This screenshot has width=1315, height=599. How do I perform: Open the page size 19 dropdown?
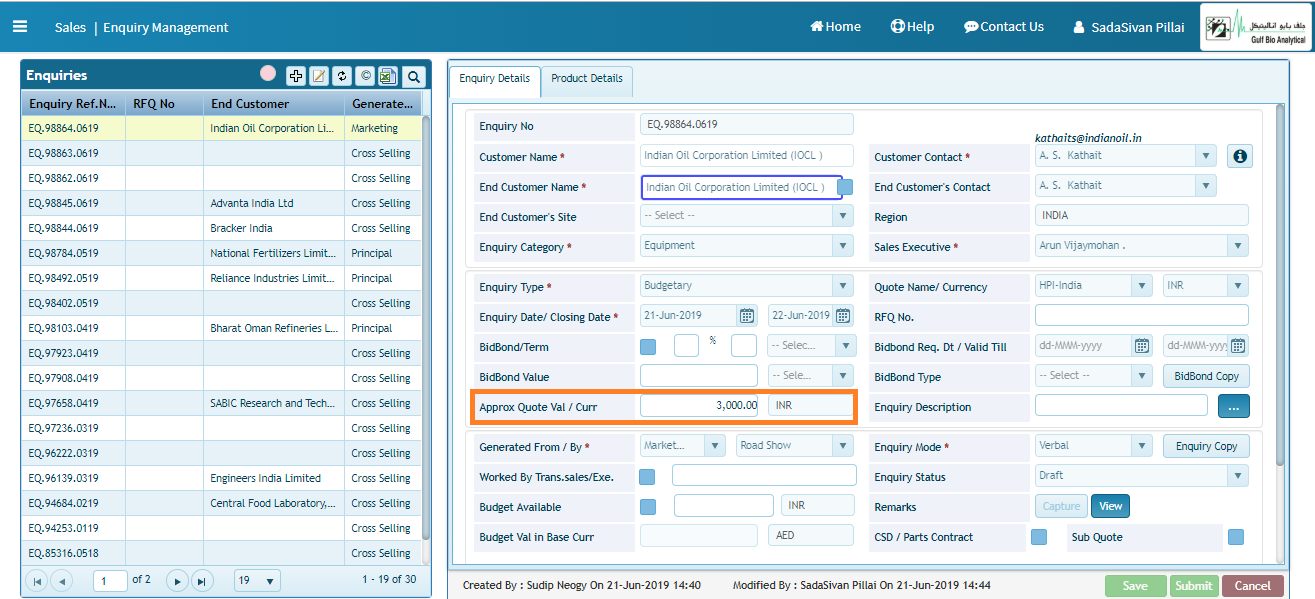[x=257, y=580]
